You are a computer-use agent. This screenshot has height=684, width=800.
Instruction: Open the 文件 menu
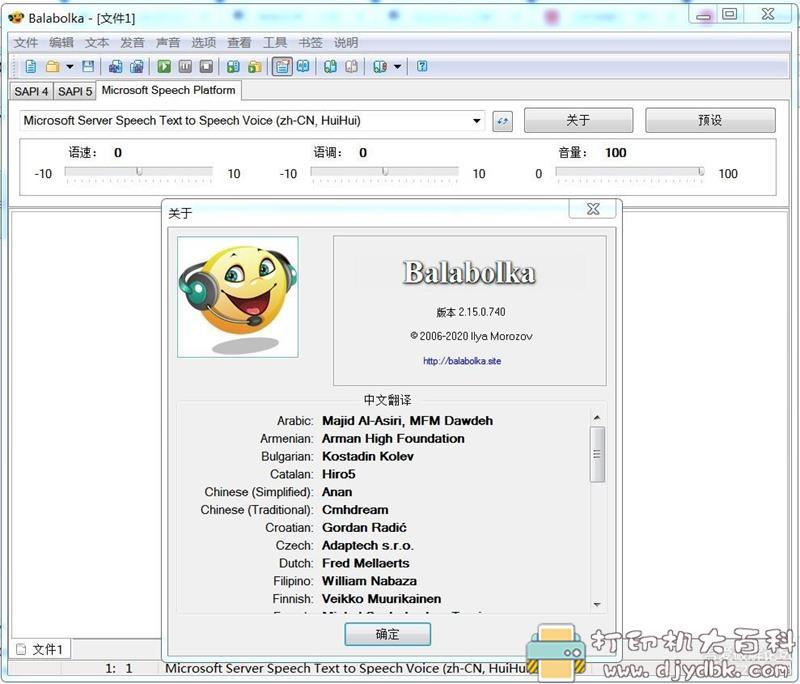(26, 43)
